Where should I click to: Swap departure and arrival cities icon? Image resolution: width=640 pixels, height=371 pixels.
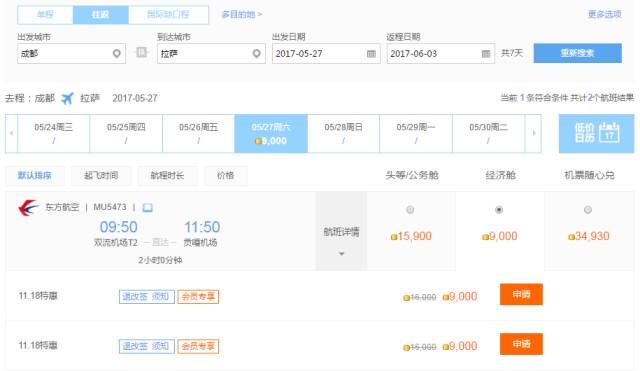click(x=141, y=52)
